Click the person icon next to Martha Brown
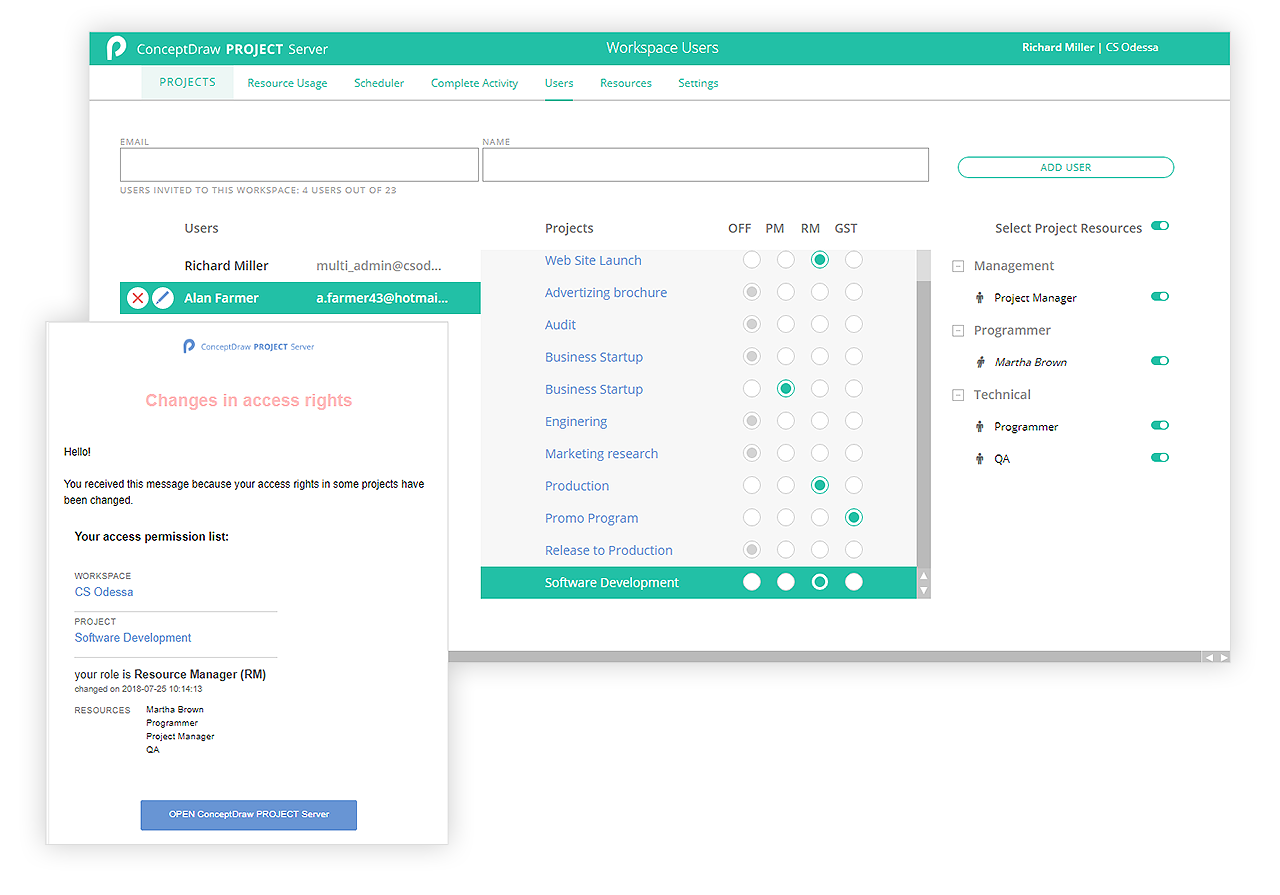This screenshot has width=1280, height=895. [x=980, y=362]
